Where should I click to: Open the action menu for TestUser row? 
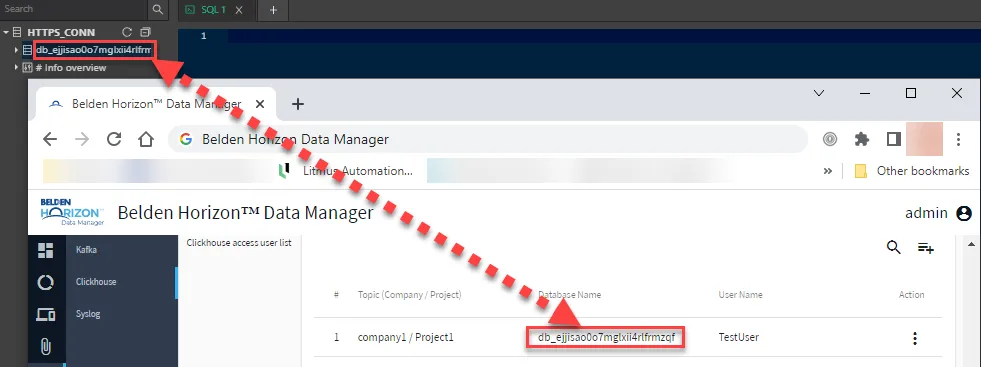click(915, 338)
